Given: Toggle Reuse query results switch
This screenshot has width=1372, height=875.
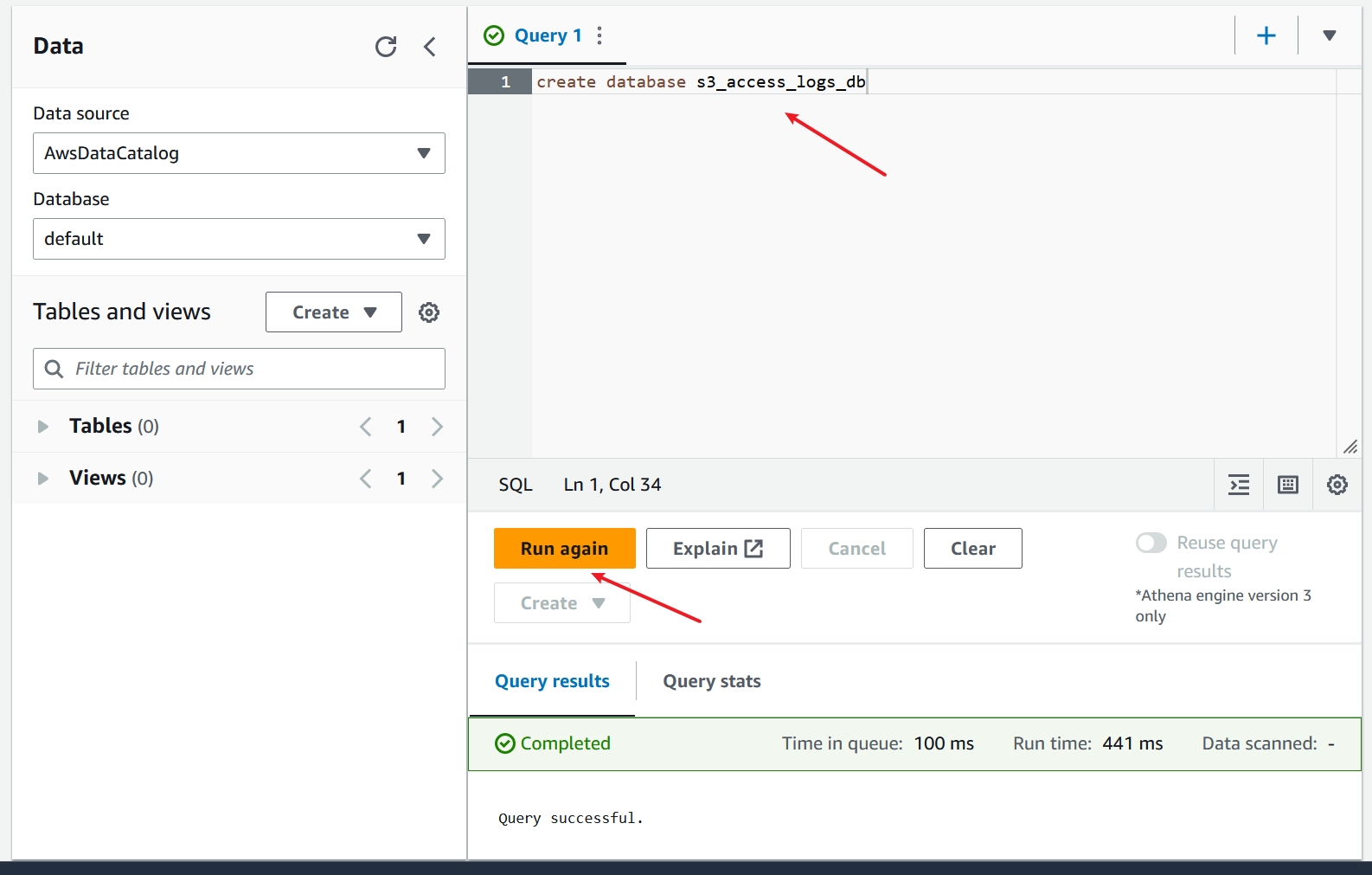Looking at the screenshot, I should (x=1151, y=543).
